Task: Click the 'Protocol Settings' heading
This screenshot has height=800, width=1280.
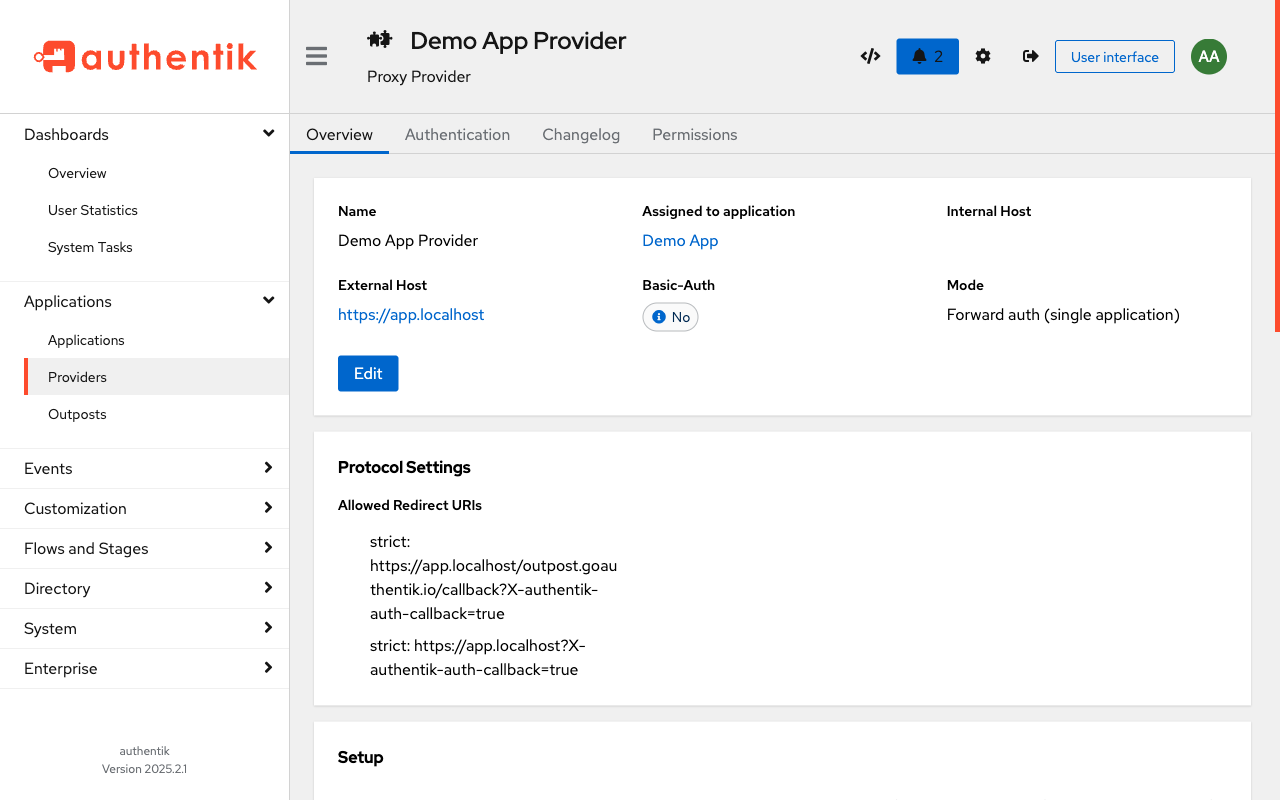Action: (x=404, y=467)
